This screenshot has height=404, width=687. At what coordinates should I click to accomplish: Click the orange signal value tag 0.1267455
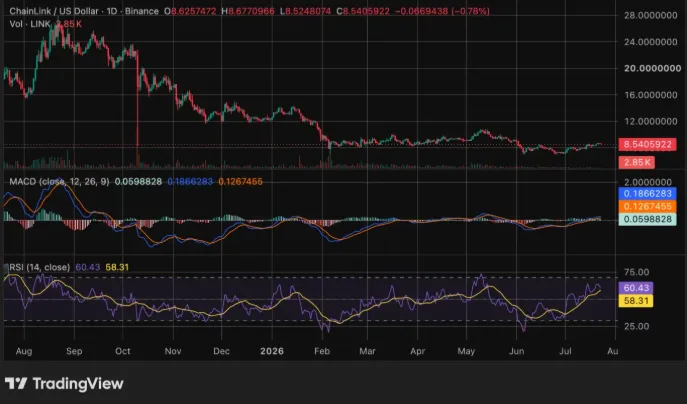[647, 206]
